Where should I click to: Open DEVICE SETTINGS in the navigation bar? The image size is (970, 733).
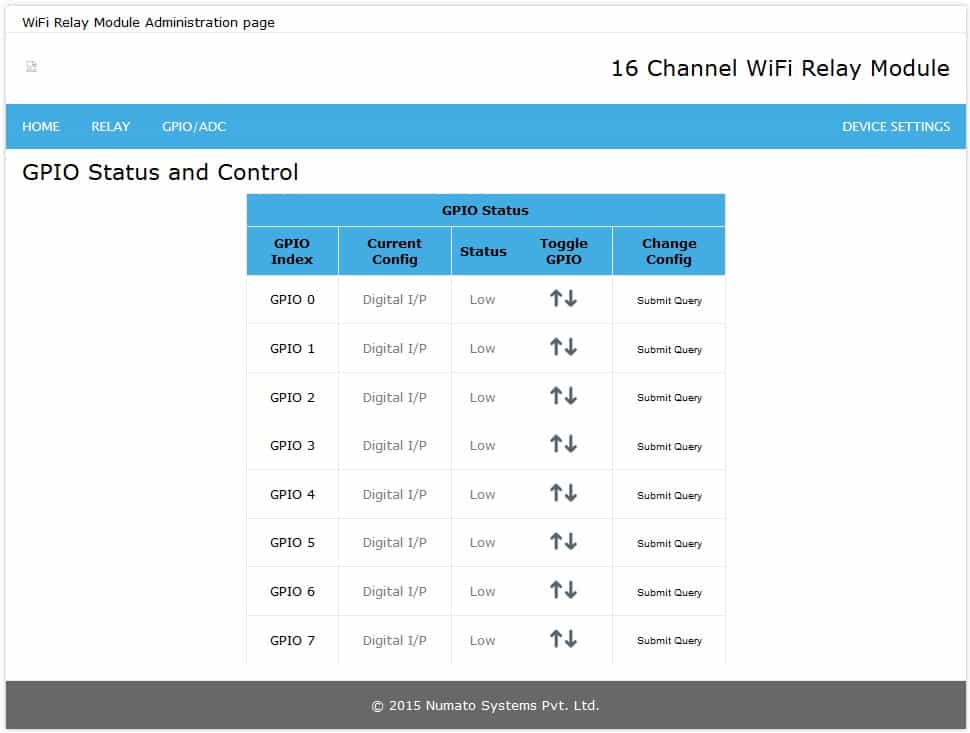tap(896, 127)
